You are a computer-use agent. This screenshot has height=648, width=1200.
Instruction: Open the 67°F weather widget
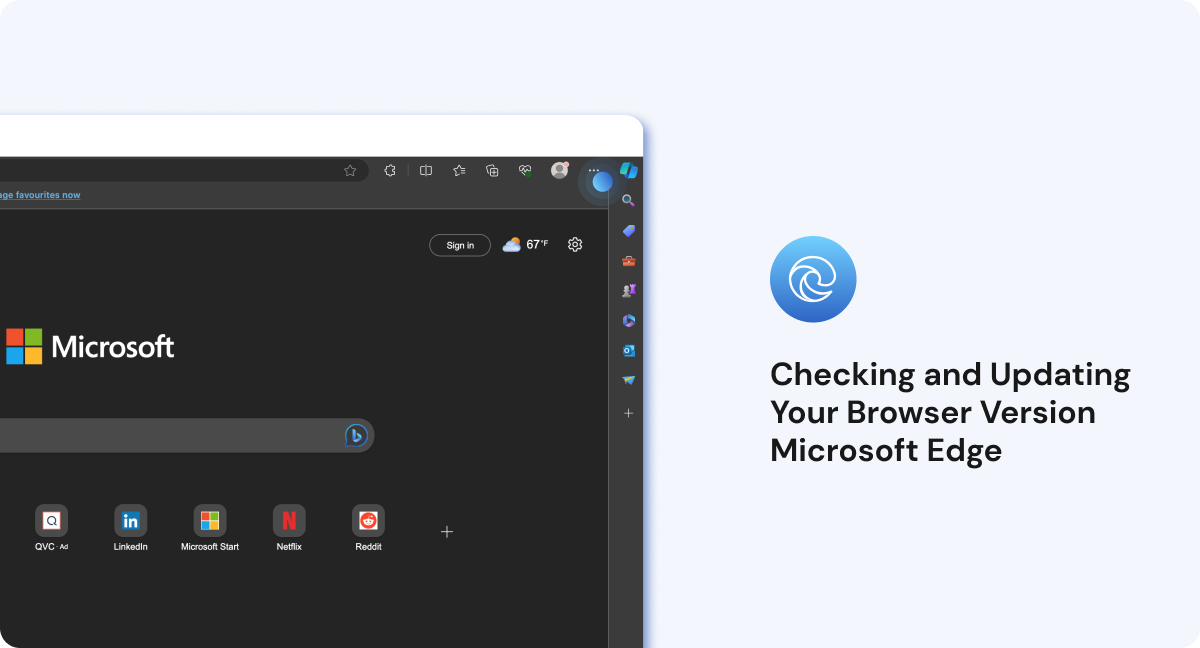click(x=525, y=244)
